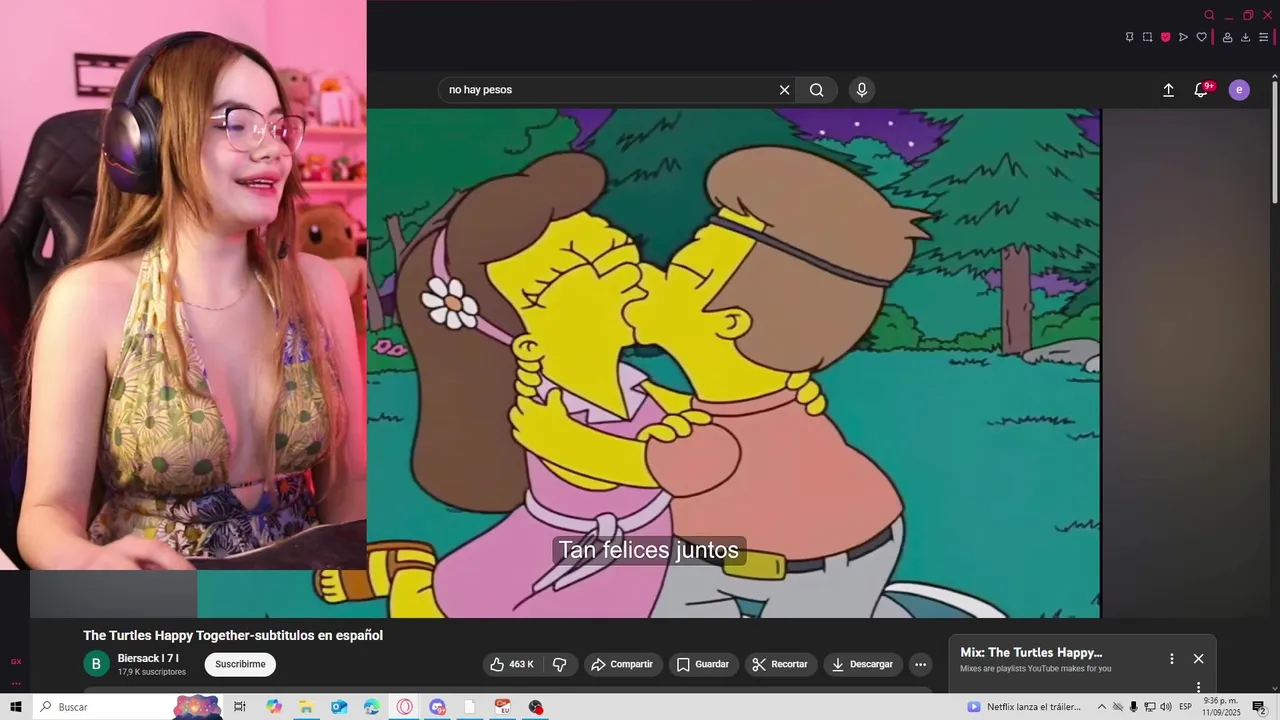1280x720 pixels.
Task: Click the tray microphone icon
Action: (x=1134, y=707)
